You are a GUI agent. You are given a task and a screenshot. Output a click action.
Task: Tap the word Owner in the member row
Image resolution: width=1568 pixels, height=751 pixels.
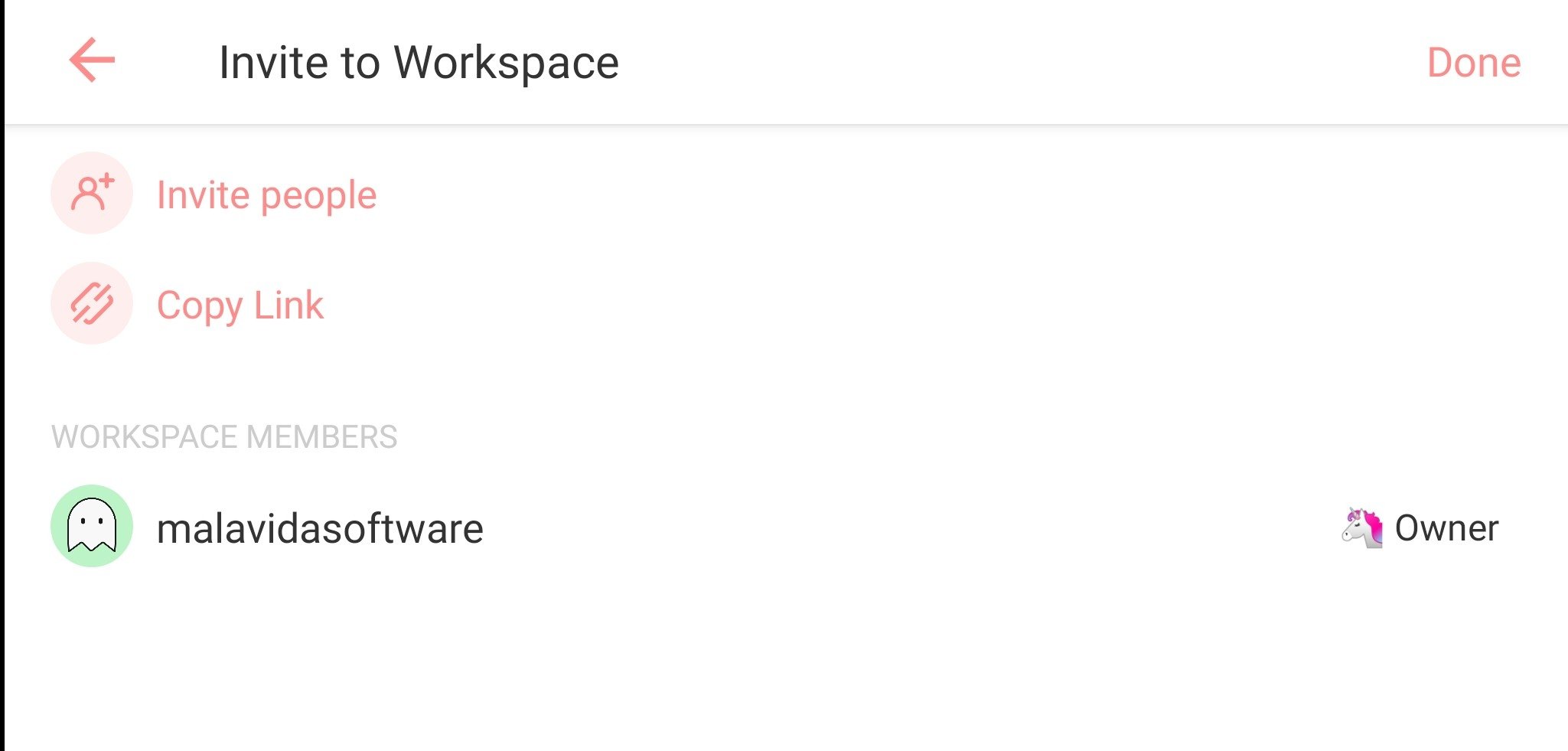[x=1446, y=527]
